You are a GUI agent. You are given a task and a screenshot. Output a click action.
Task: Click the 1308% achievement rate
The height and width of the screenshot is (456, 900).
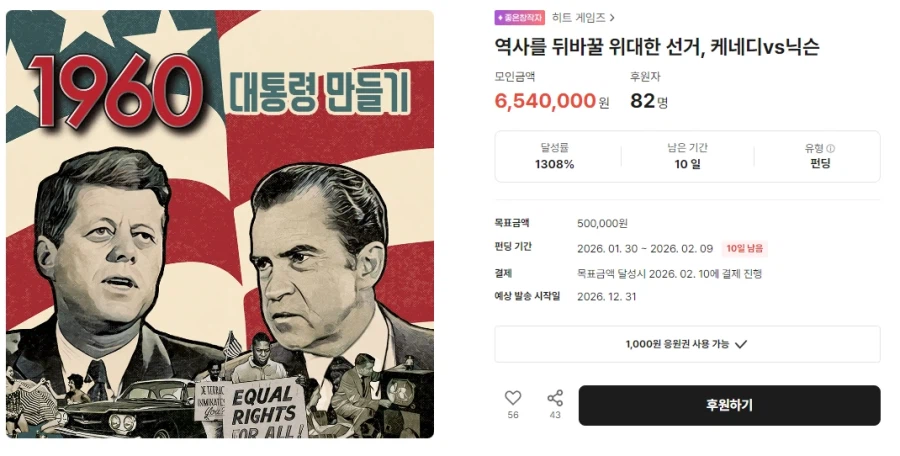554,164
